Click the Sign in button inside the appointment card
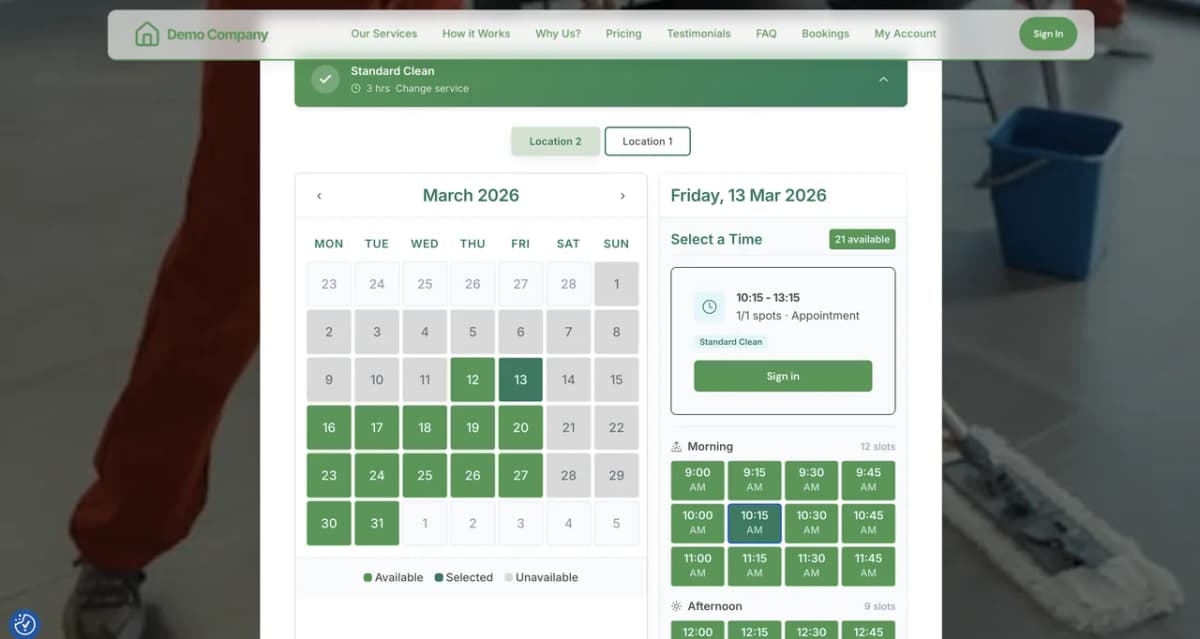 pos(783,376)
